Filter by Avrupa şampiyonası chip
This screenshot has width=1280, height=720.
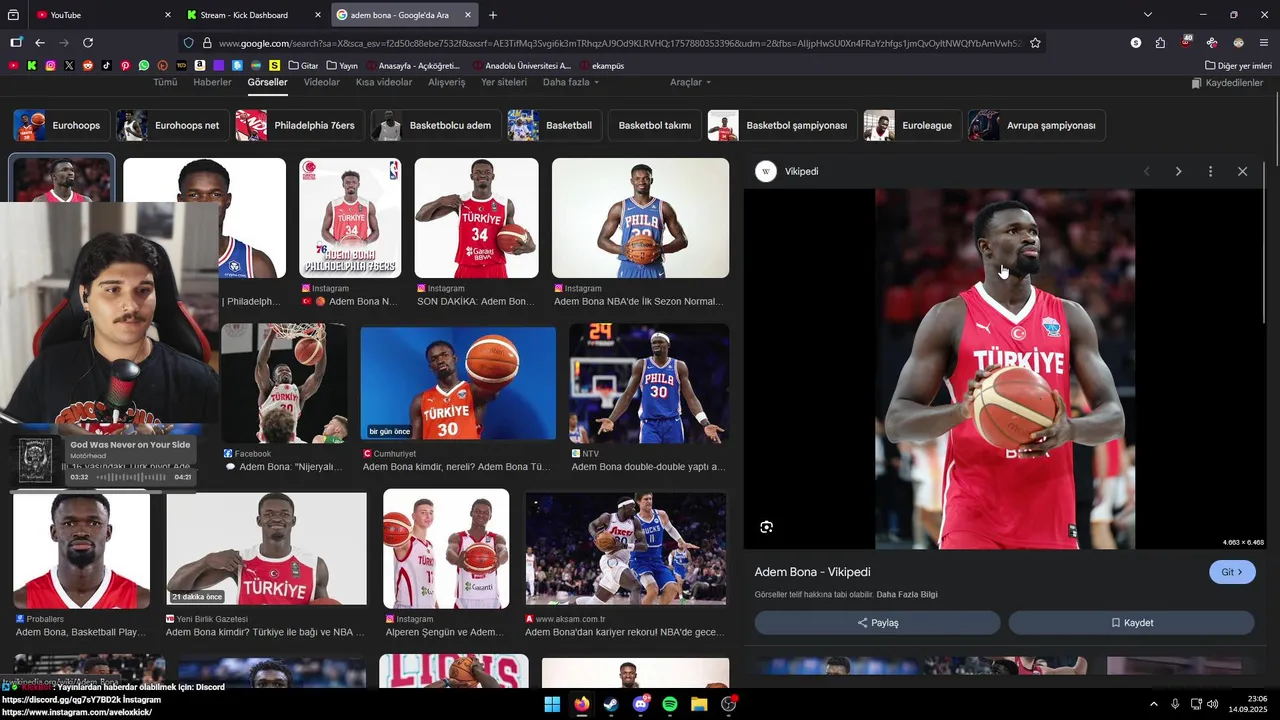coord(1037,125)
